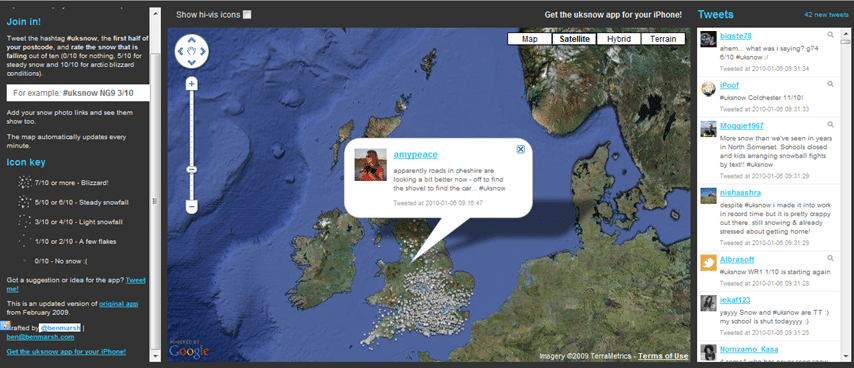Click 'Get the uksnow app' header text

click(613, 15)
